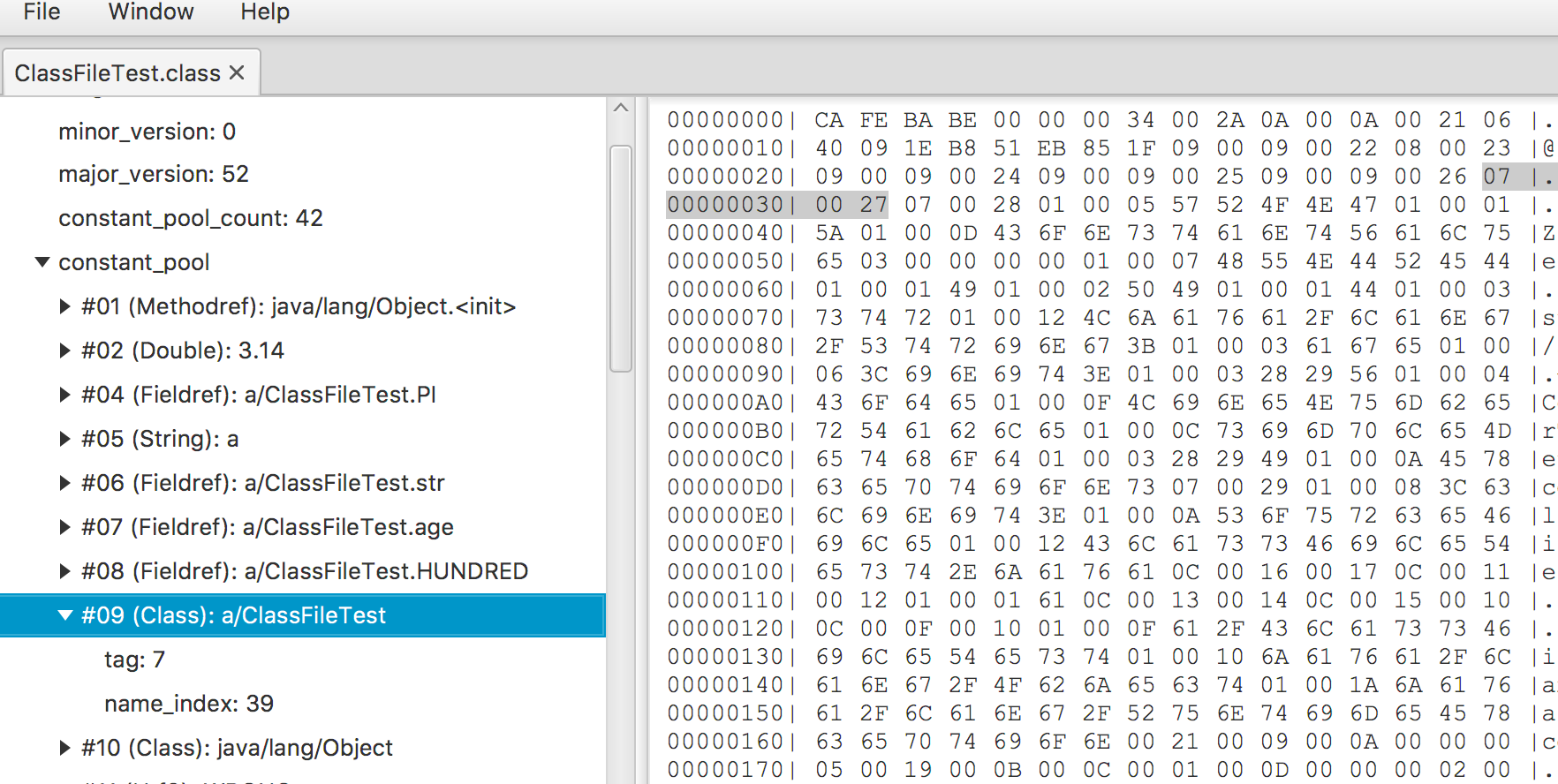
Task: Click hex offset 00000040 label
Action: coord(725,233)
